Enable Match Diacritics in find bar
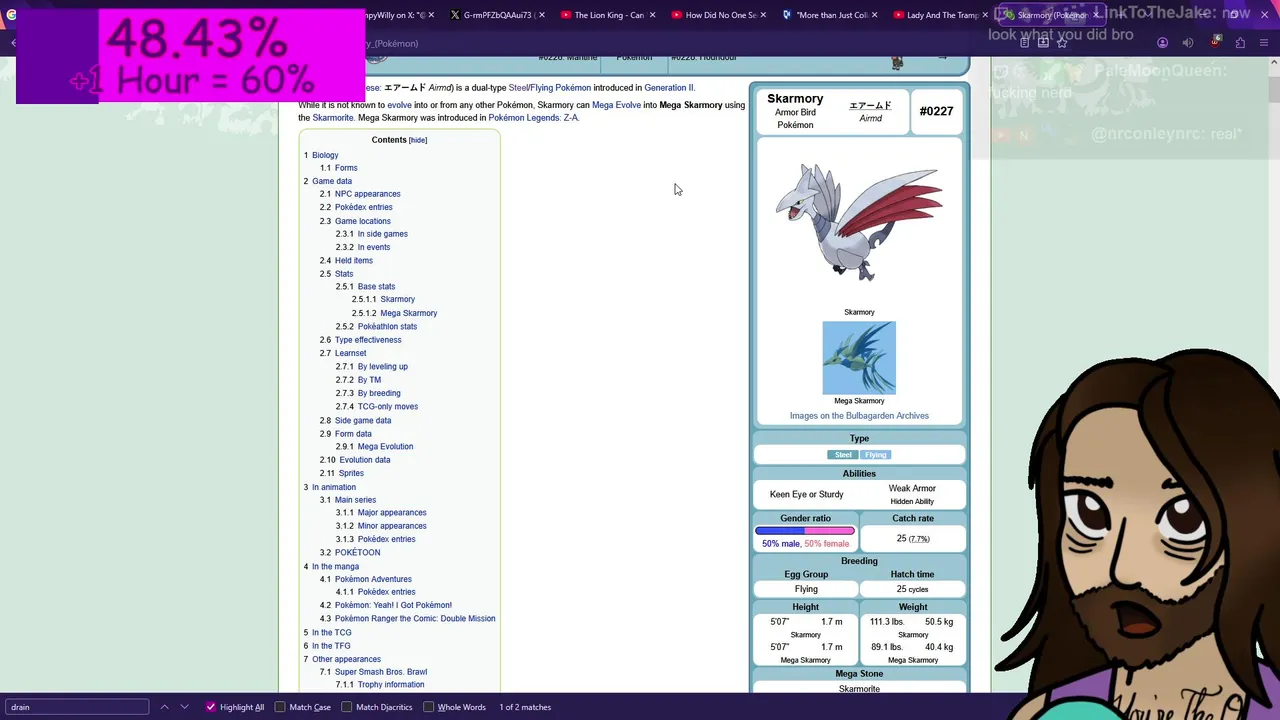Screen dimensions: 1280x720 [x=347, y=707]
